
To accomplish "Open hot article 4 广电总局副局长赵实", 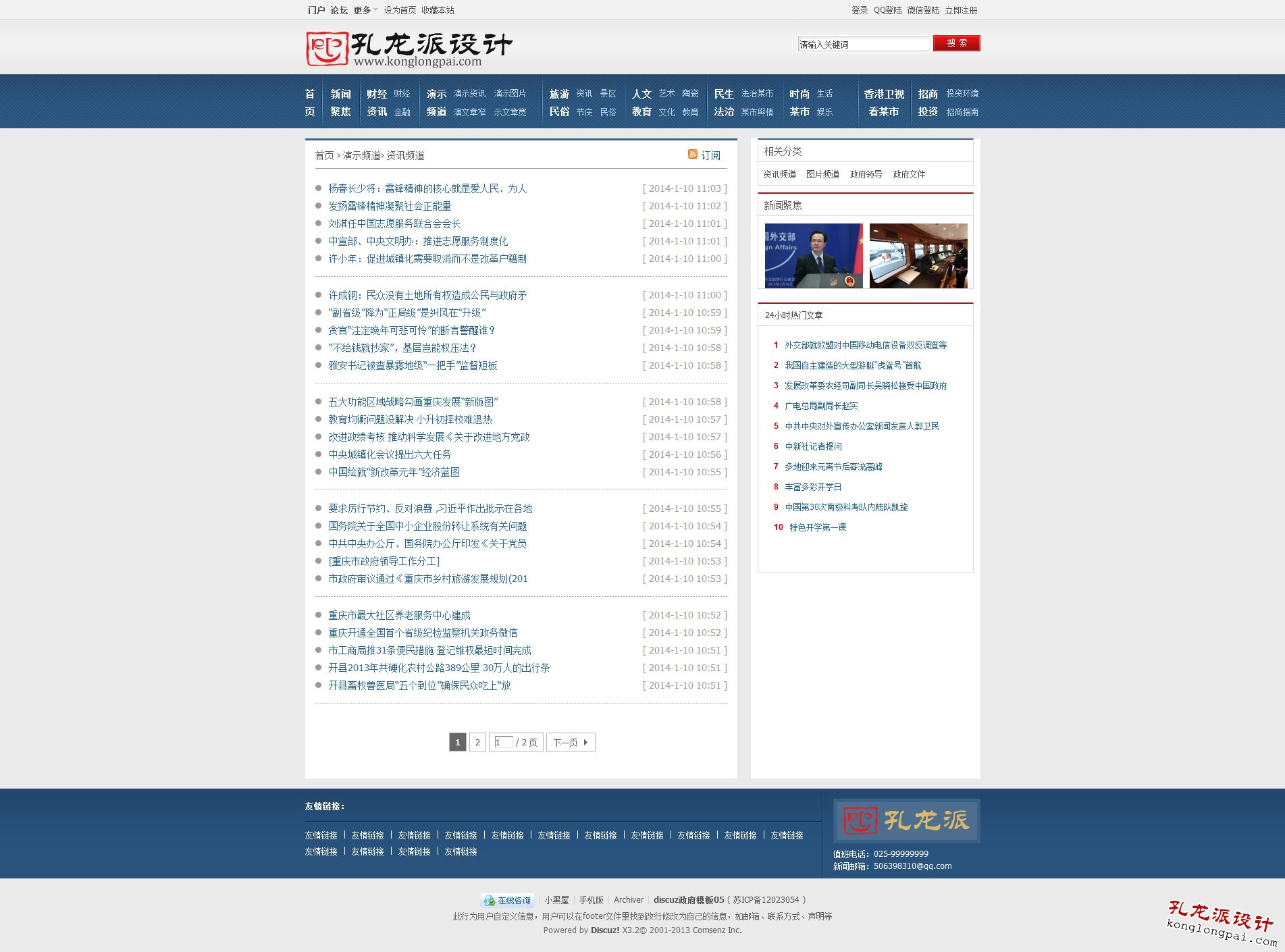I will 821,406.
